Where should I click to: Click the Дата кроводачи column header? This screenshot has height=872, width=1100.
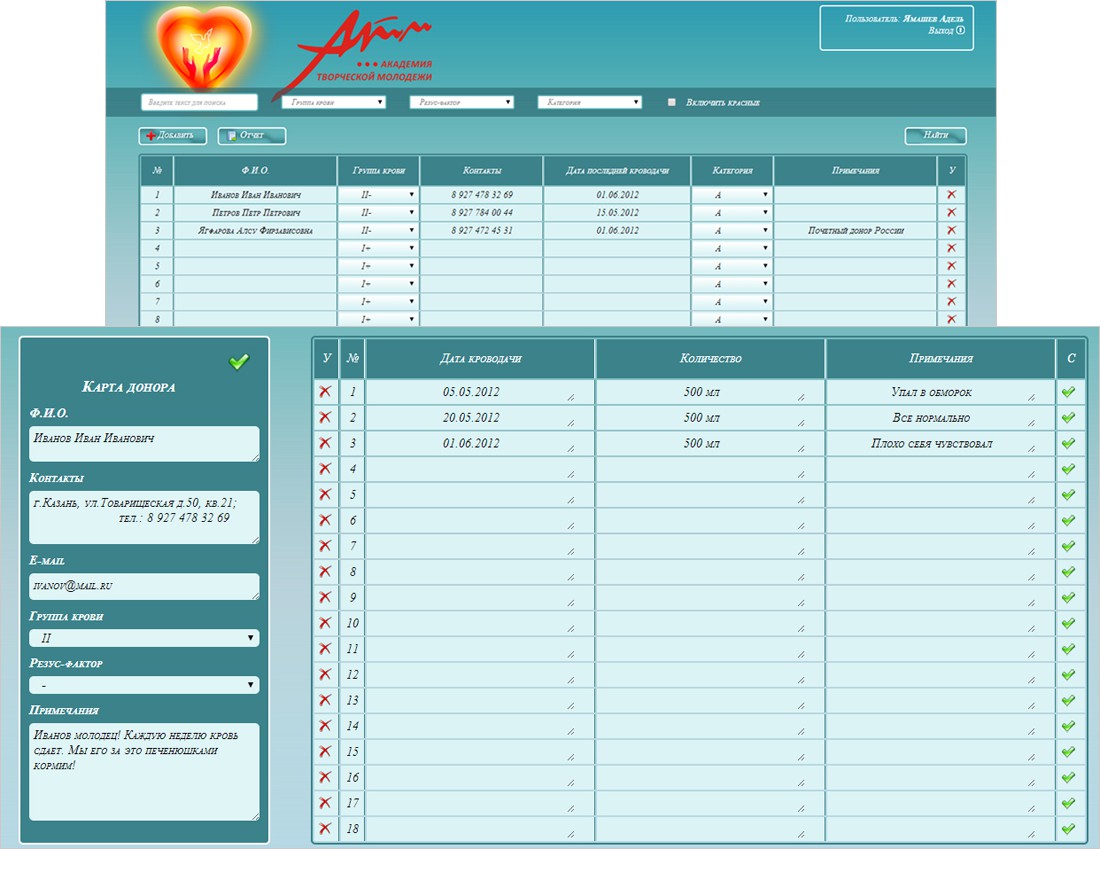point(481,358)
